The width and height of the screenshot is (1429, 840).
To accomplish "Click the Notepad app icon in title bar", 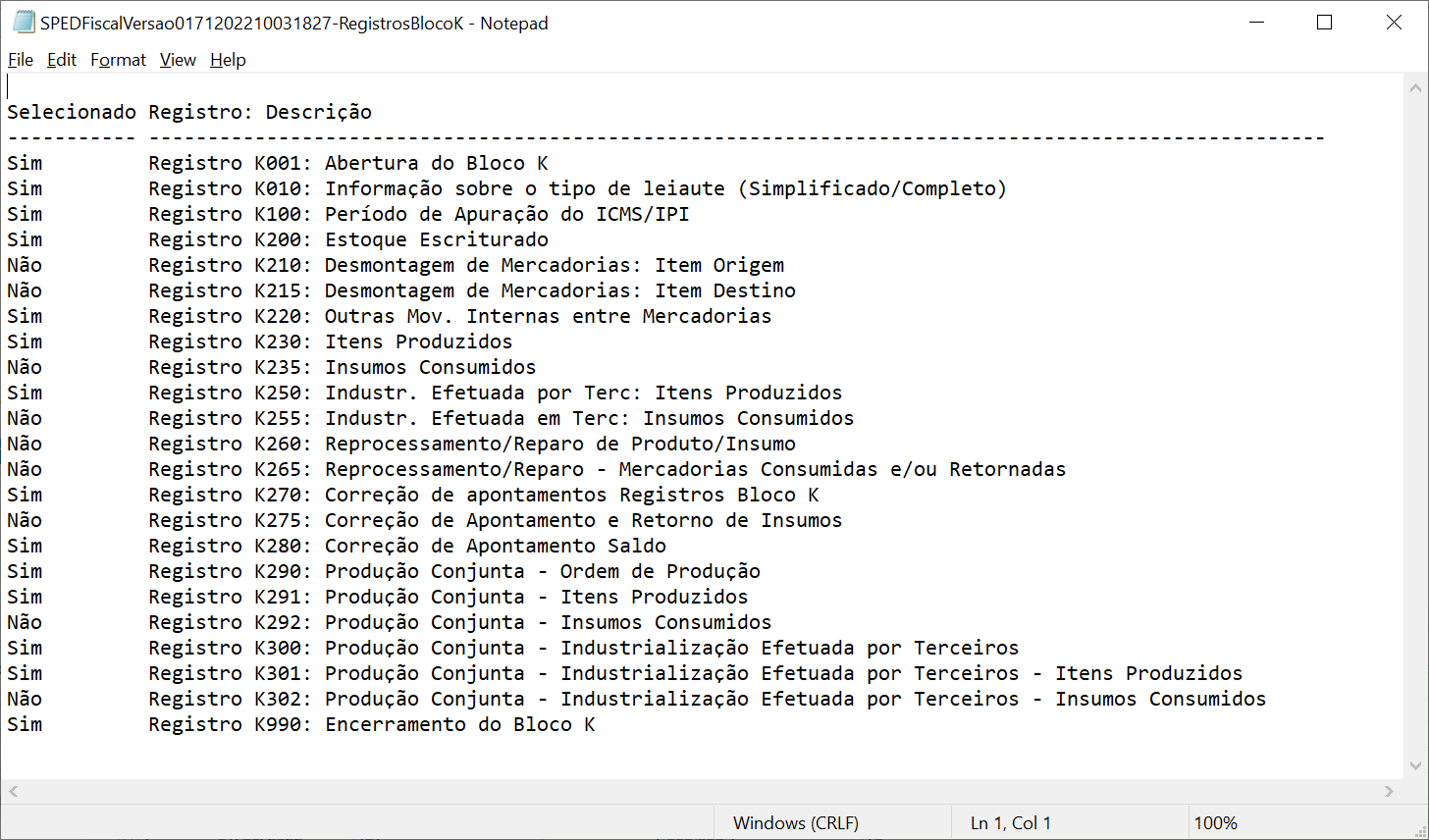I will pyautogui.click(x=23, y=23).
